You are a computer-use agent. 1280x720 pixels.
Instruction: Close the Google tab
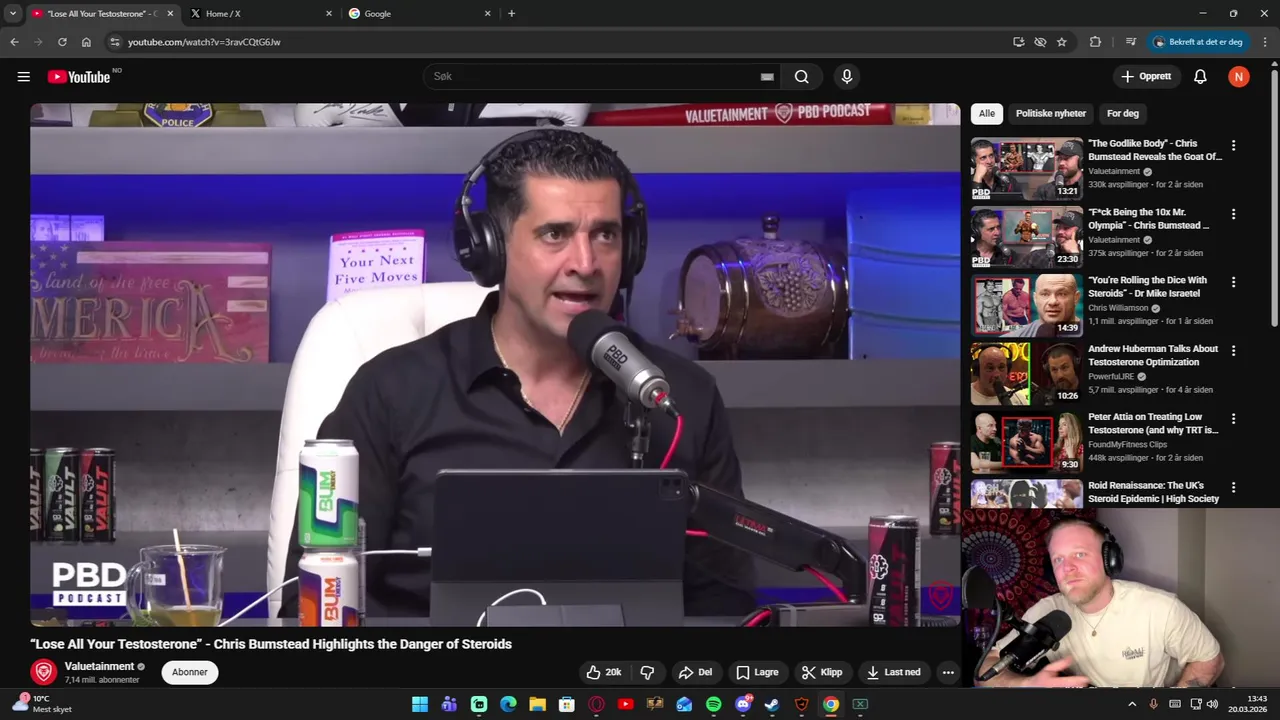(488, 13)
